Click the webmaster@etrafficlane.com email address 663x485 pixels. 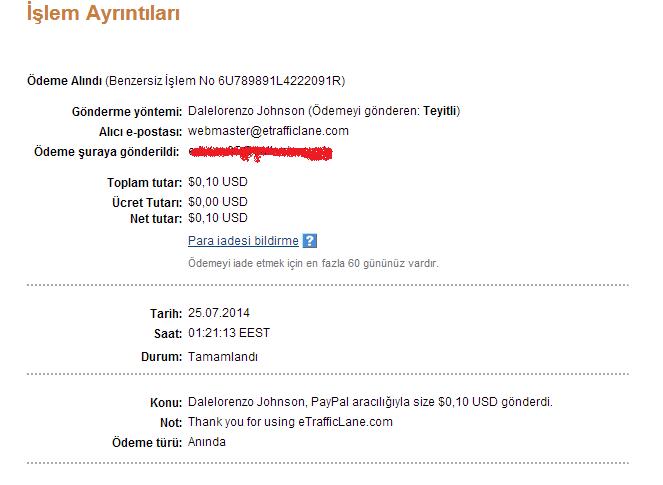coord(268,131)
